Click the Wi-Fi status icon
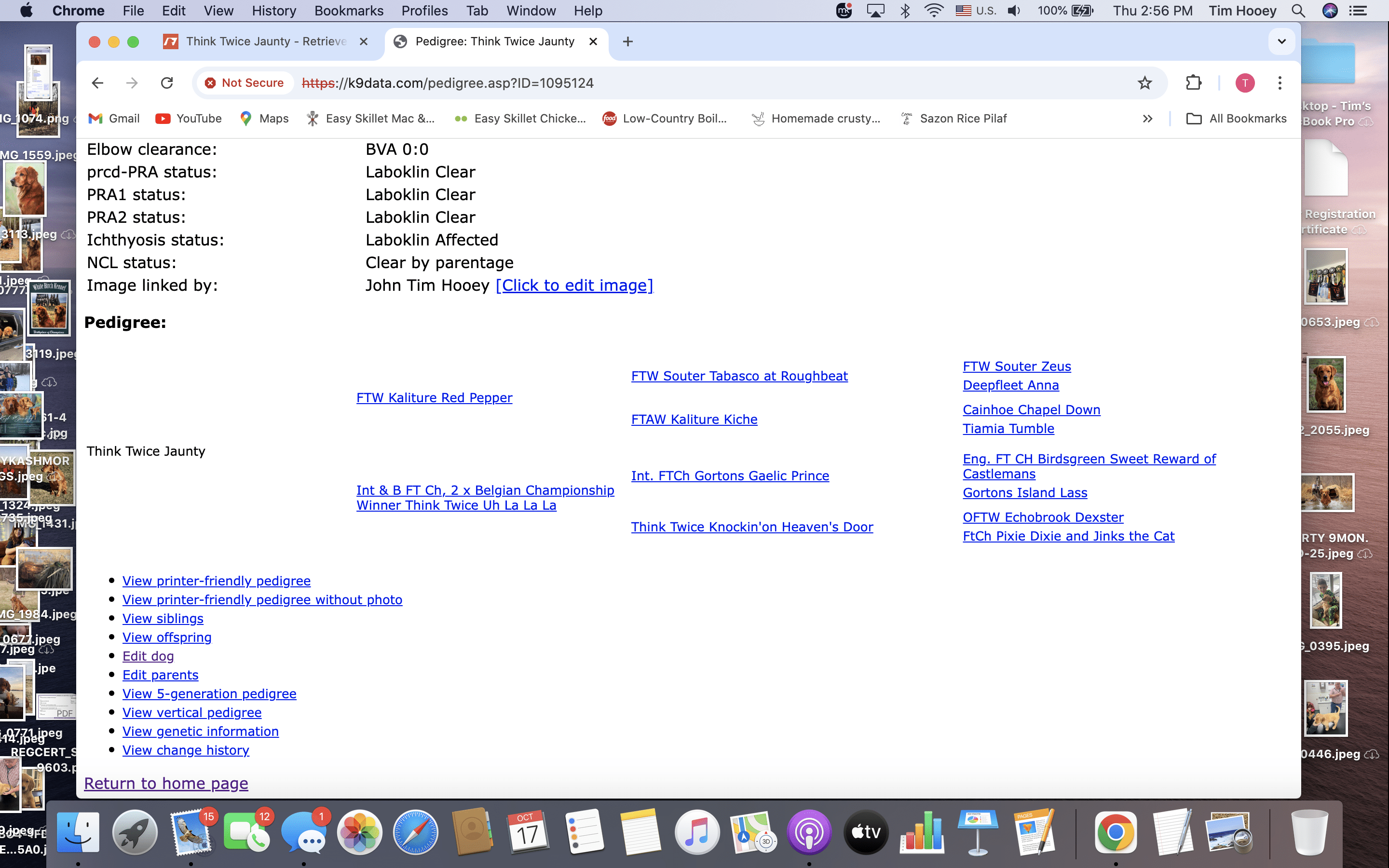 tap(934, 11)
